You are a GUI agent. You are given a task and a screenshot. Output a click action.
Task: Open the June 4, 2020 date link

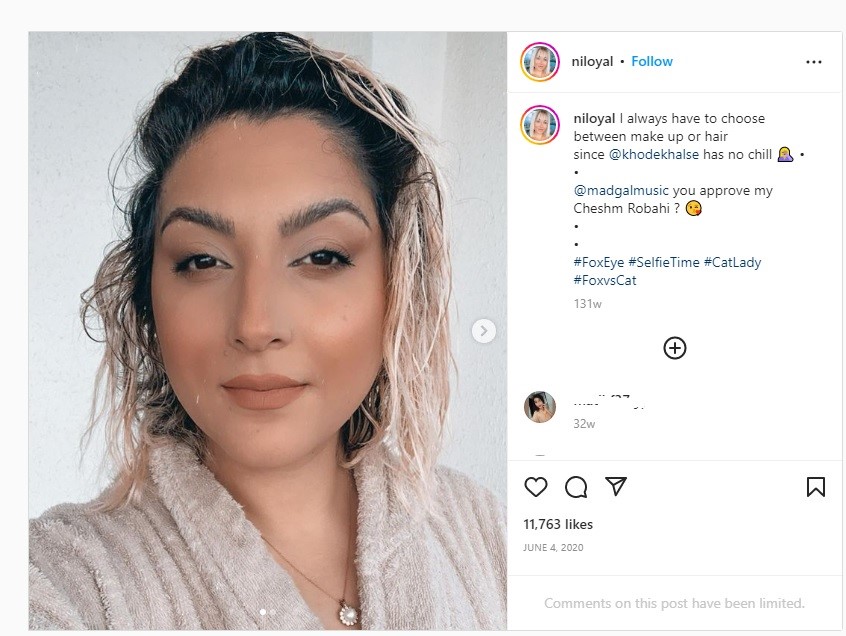[x=553, y=548]
